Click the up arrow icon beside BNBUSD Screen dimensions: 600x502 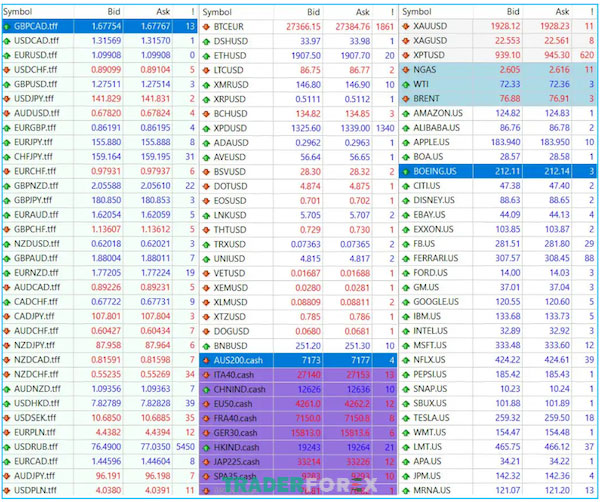click(206, 346)
